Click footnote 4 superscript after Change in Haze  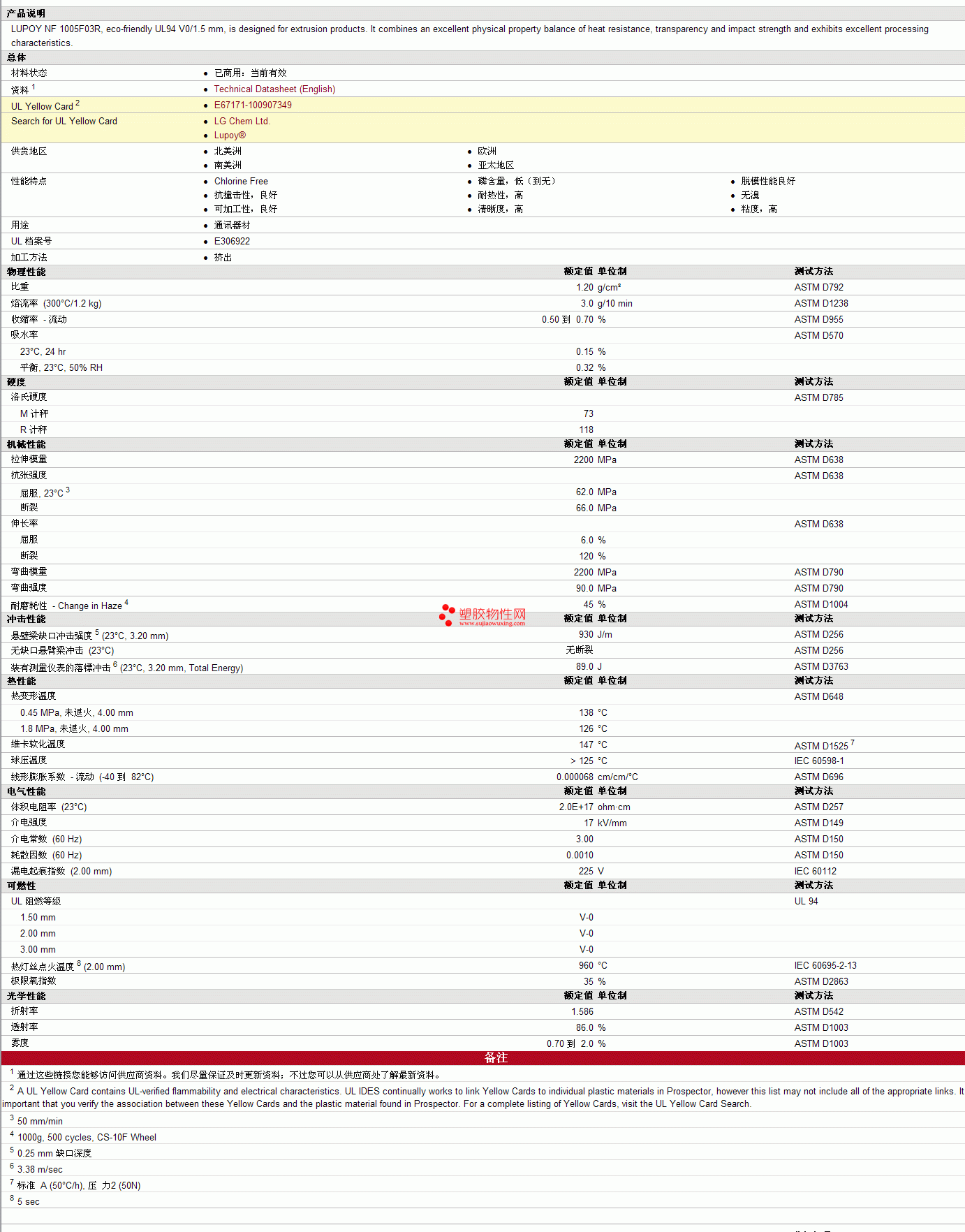click(x=126, y=603)
